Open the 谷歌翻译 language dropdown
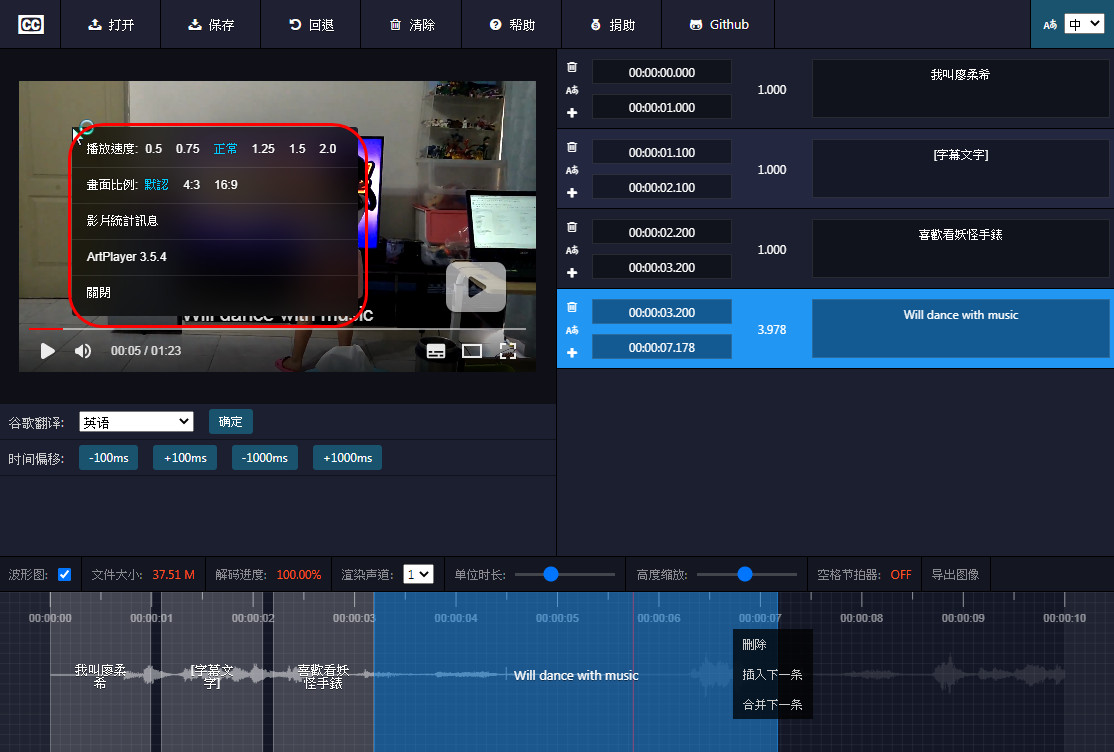Image resolution: width=1114 pixels, height=752 pixels. click(136, 422)
